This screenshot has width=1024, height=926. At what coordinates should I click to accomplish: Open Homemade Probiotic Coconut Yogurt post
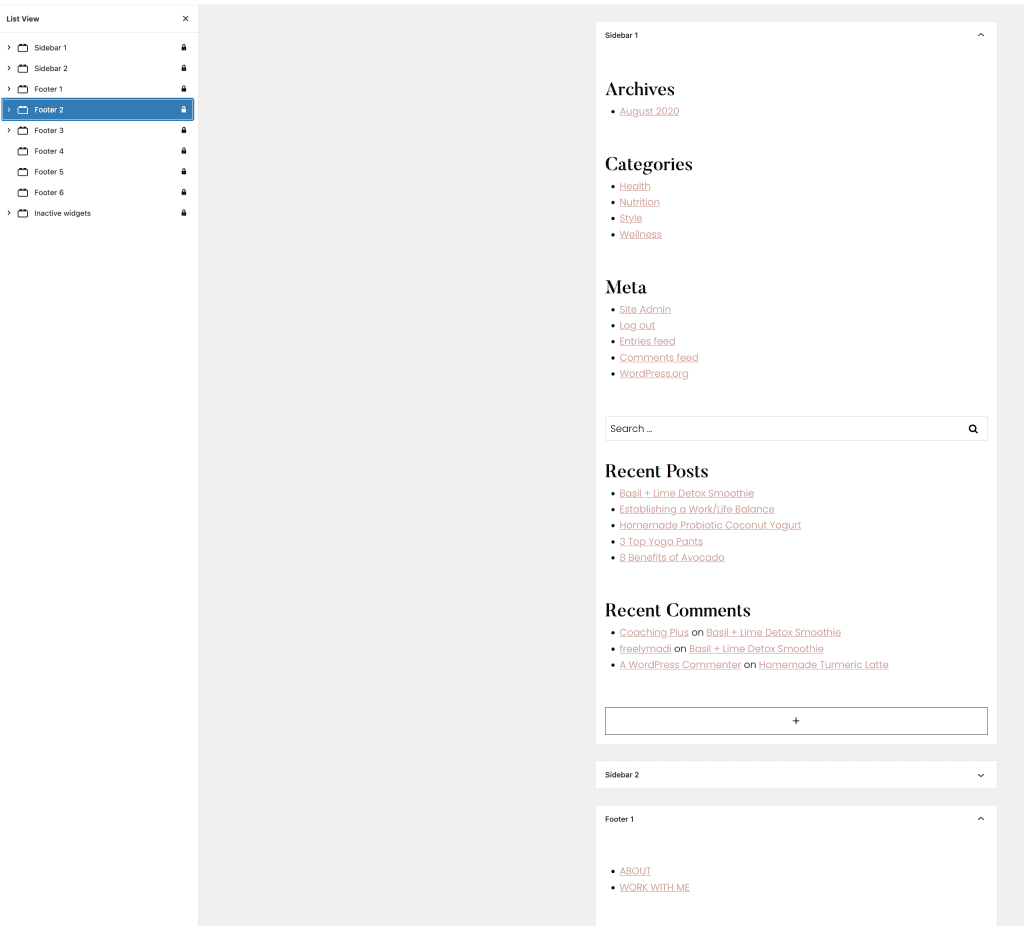(x=710, y=526)
